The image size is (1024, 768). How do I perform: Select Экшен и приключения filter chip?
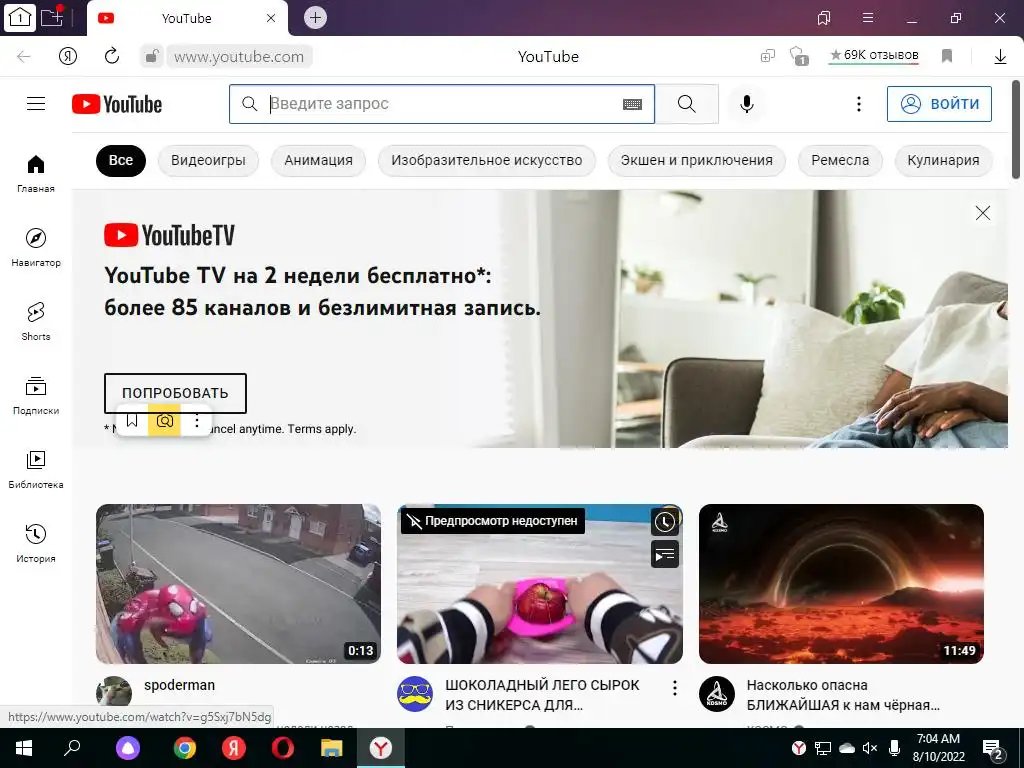[696, 161]
